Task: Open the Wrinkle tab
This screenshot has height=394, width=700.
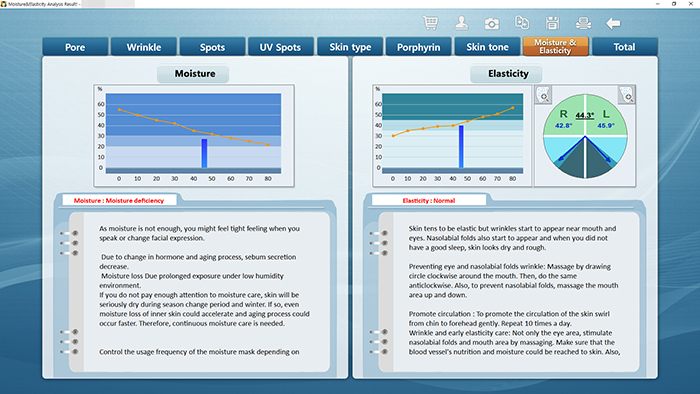Action: coord(144,47)
